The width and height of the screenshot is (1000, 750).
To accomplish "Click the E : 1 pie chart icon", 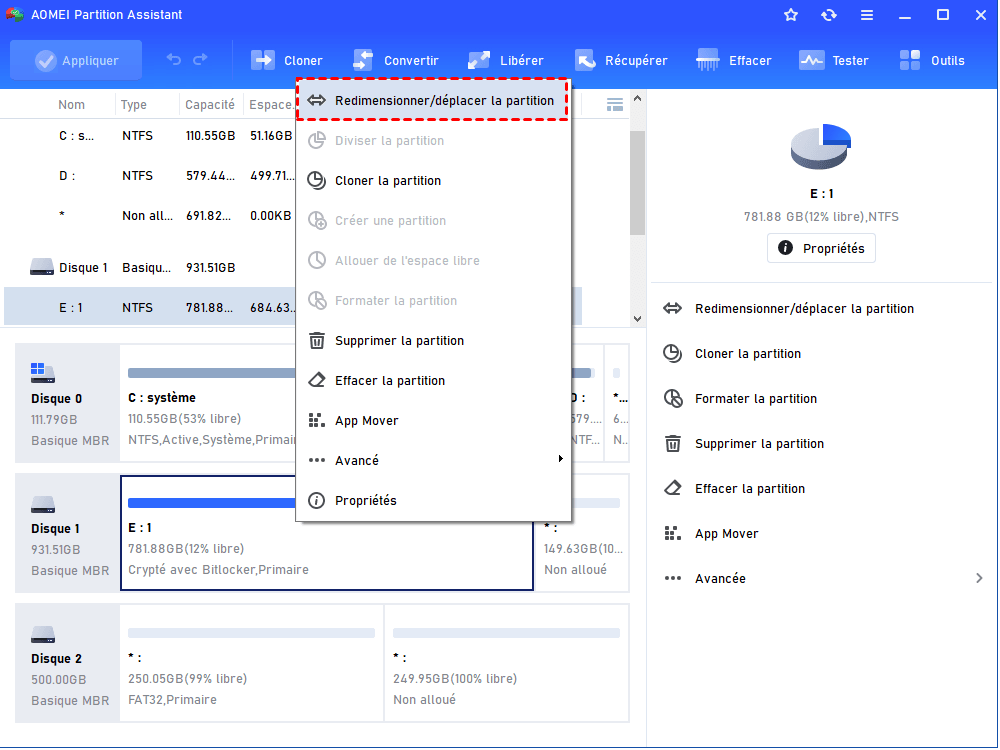I will pos(821,147).
